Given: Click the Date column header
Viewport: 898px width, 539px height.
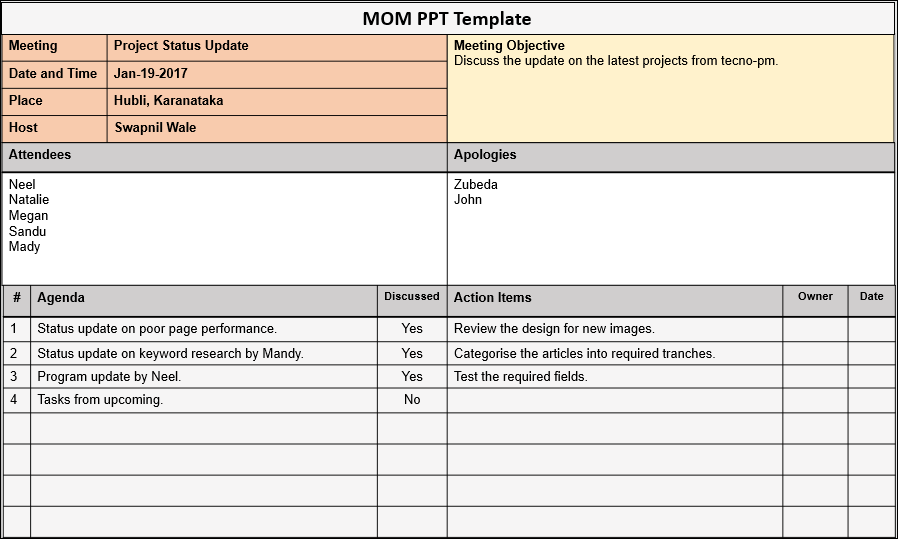Looking at the screenshot, I should coord(871,297).
